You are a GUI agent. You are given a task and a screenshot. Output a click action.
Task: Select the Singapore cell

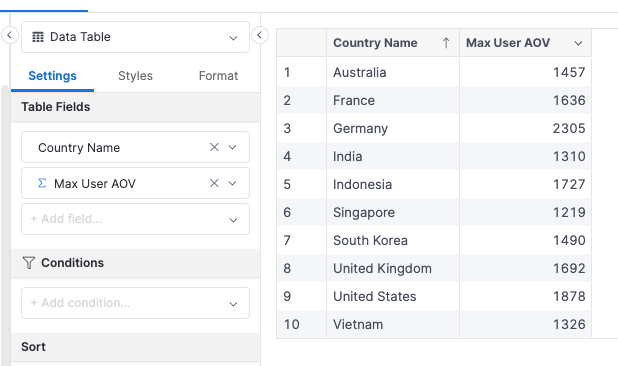point(393,212)
